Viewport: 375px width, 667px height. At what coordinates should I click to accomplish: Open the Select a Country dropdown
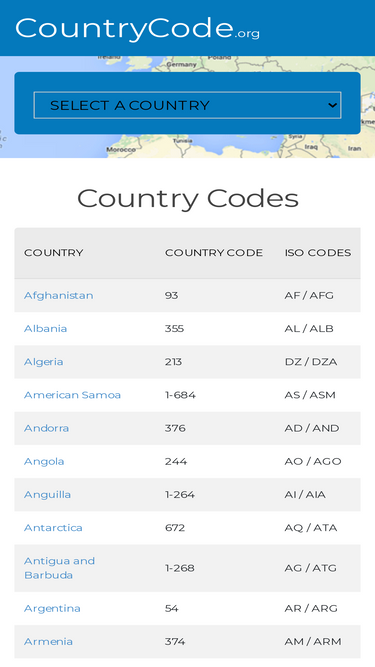187,105
